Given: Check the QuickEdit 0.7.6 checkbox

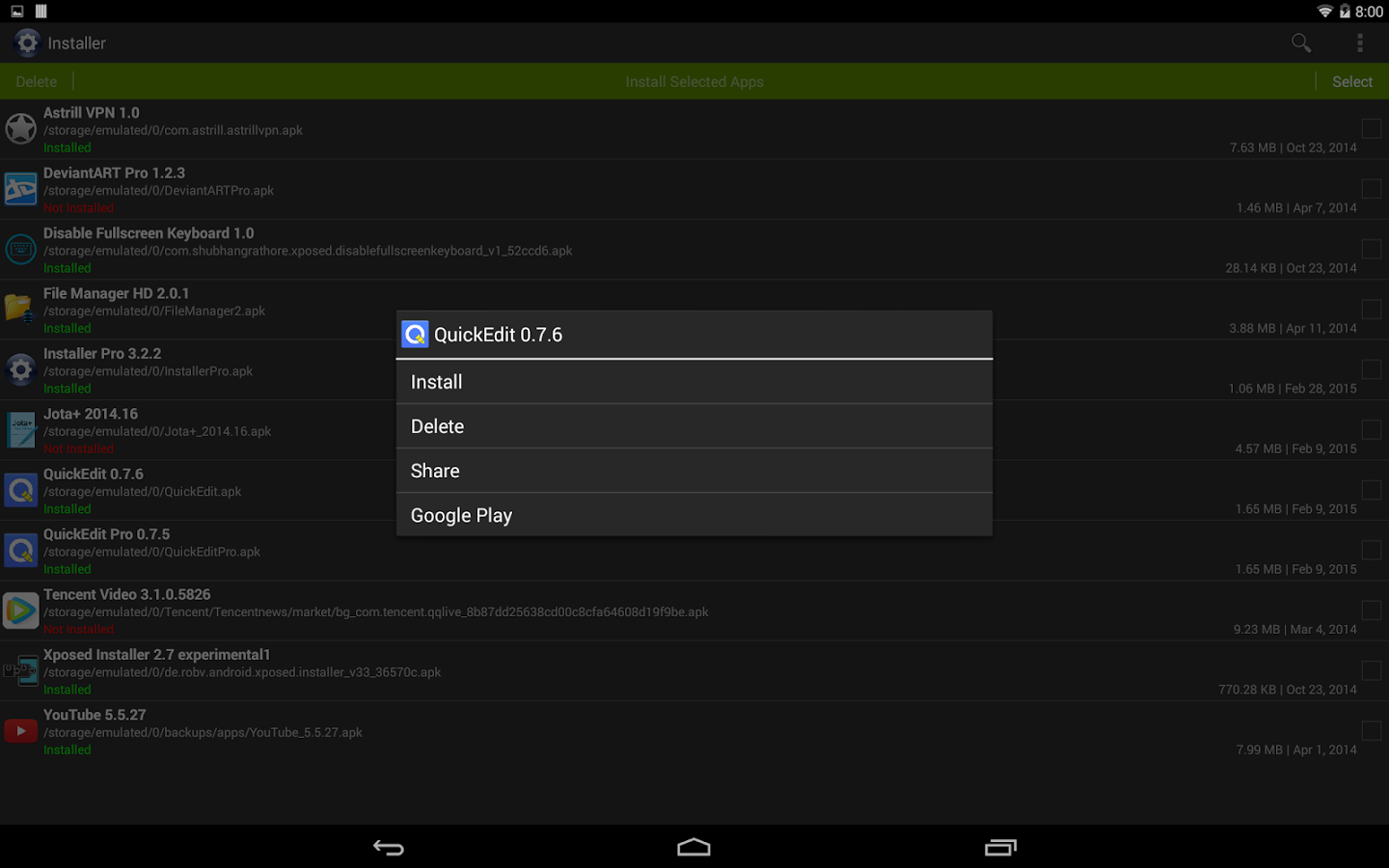Looking at the screenshot, I should point(1371,490).
